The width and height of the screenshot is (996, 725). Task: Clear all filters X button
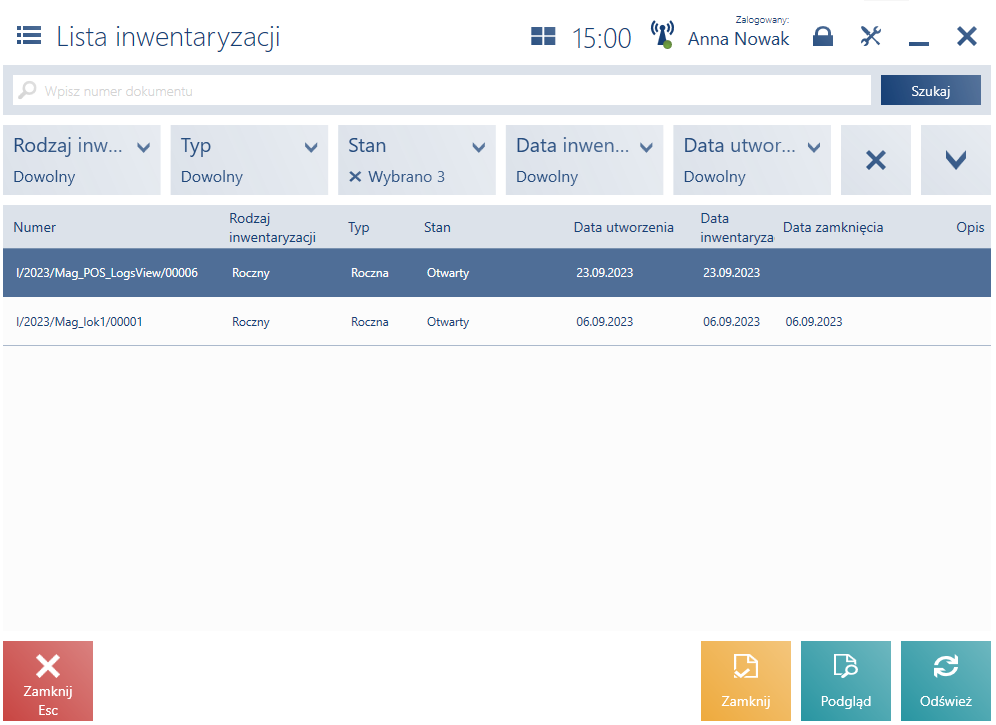[x=875, y=159]
